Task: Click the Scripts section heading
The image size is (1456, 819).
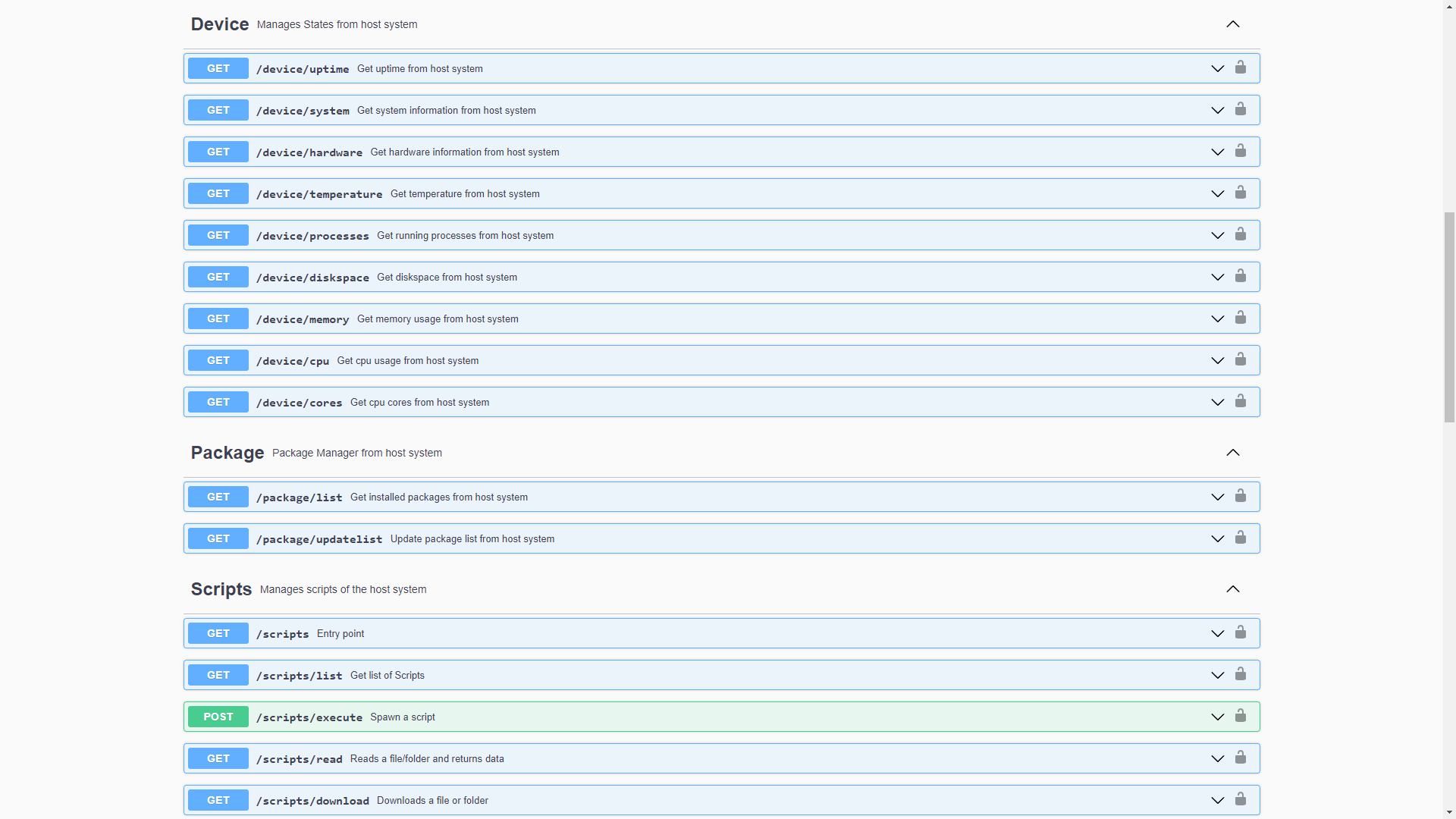Action: [x=221, y=589]
